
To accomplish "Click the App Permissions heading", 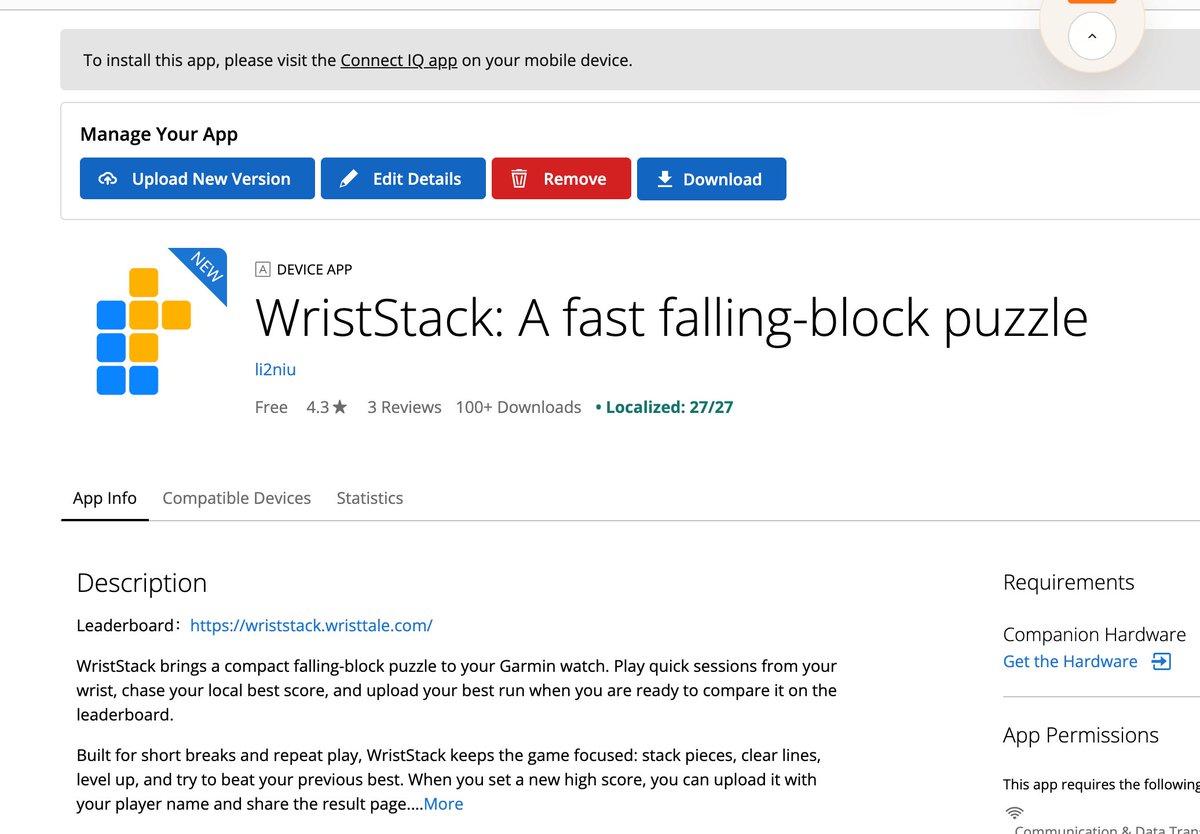I will pos(1081,736).
